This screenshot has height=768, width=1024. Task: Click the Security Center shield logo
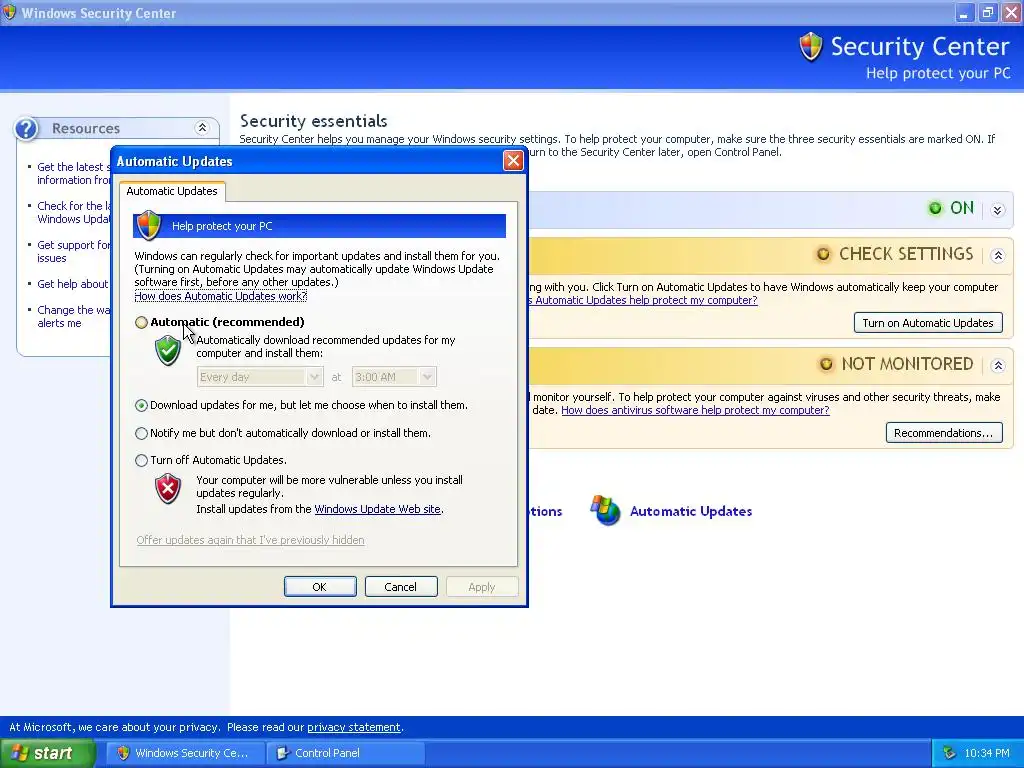(x=810, y=47)
